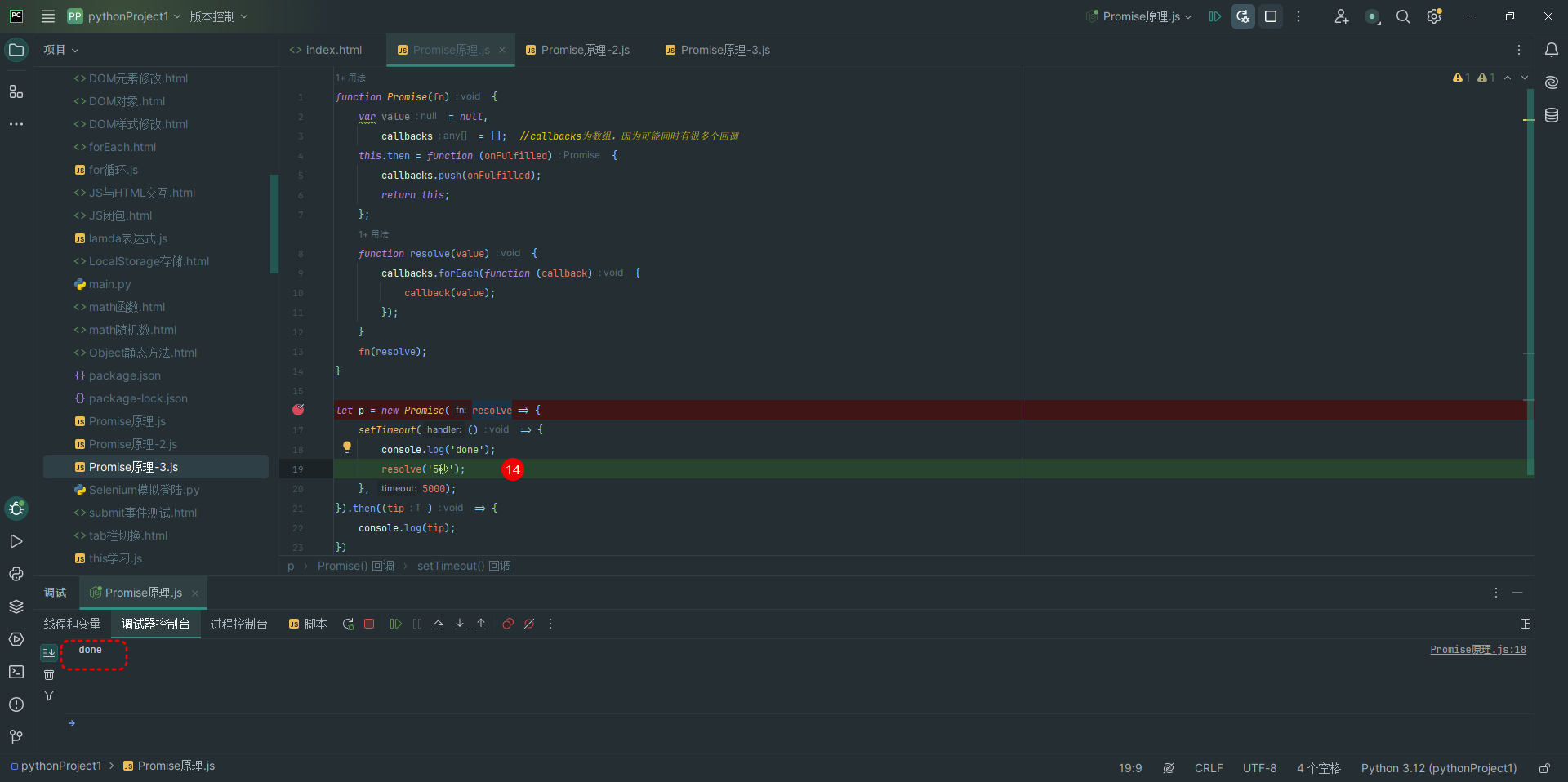The image size is (1568, 782).
Task: Toggle read-only lock in status bar
Action: tap(1544, 768)
